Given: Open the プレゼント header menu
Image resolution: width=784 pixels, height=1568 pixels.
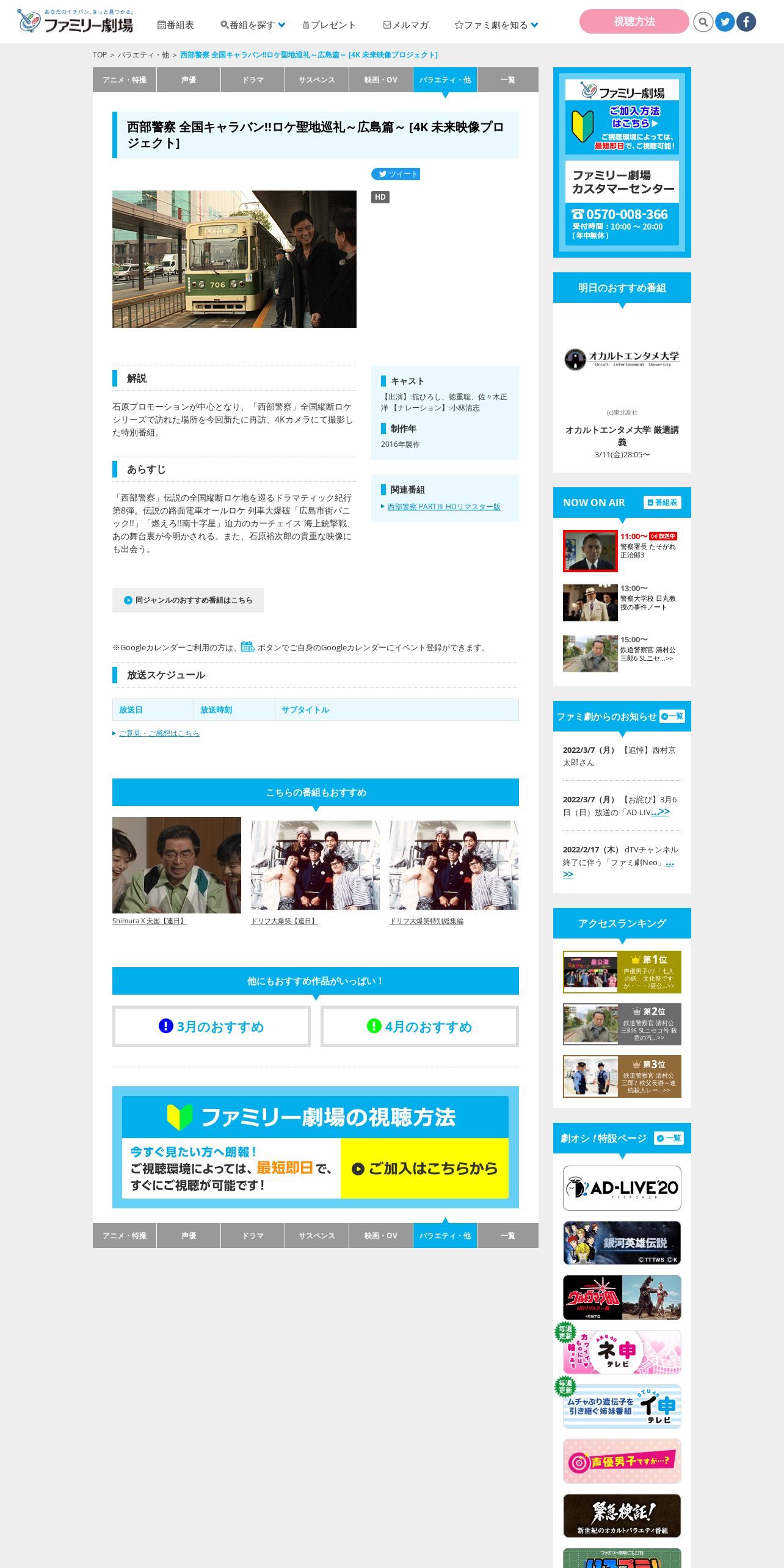Looking at the screenshot, I should pyautogui.click(x=329, y=25).
